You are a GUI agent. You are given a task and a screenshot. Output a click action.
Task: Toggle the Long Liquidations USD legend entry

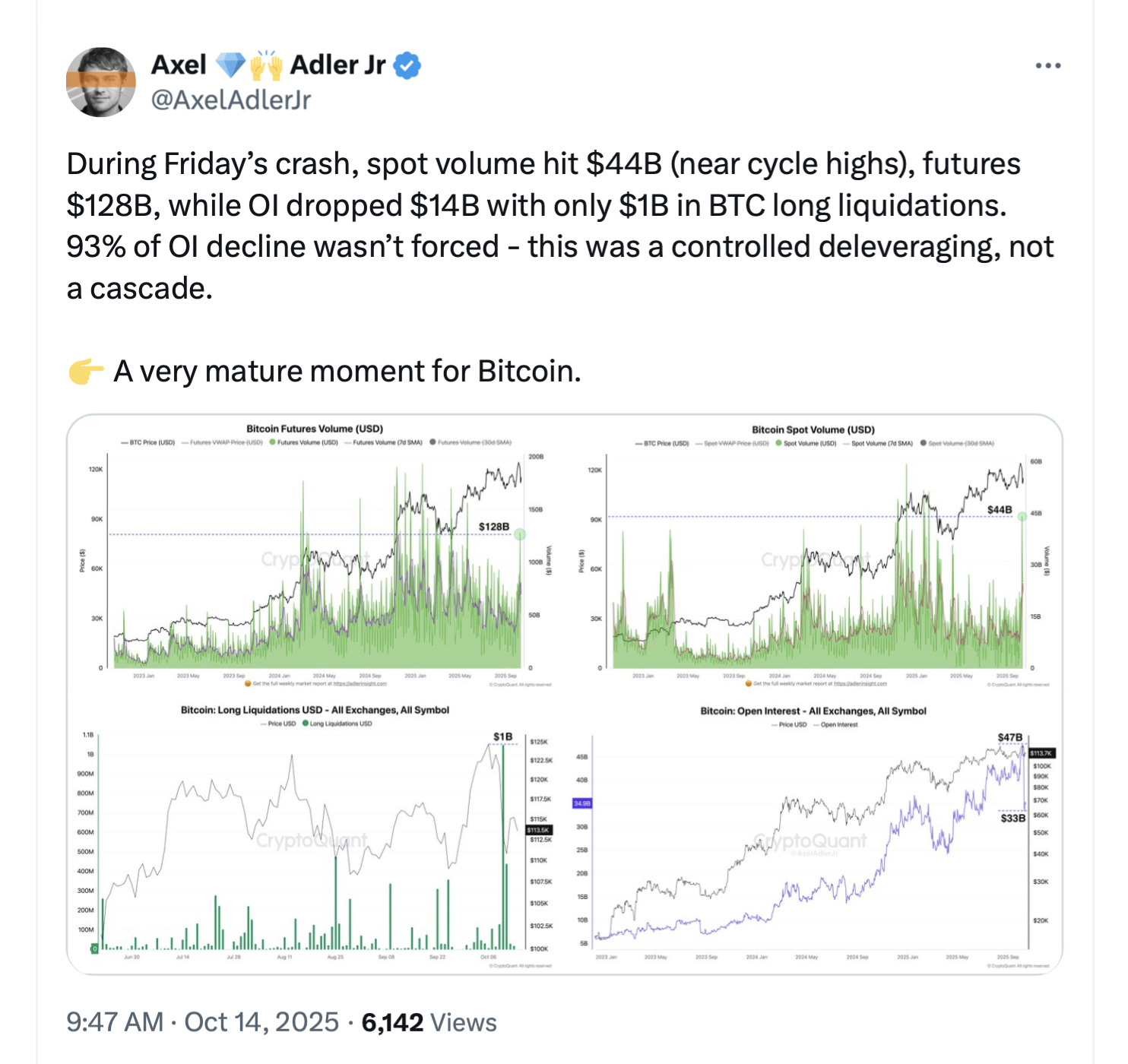[337, 724]
